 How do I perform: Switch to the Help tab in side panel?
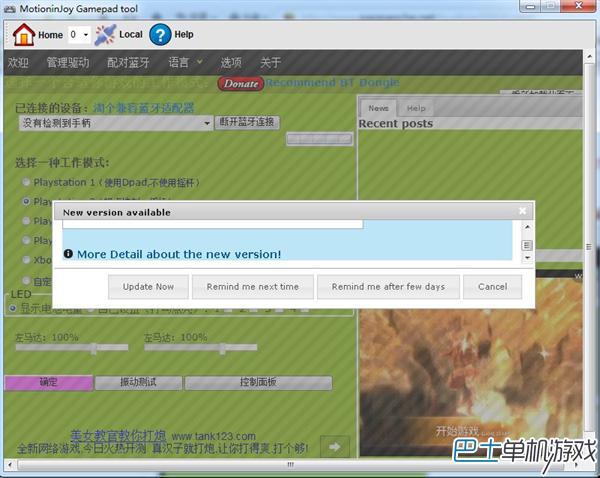tap(416, 109)
